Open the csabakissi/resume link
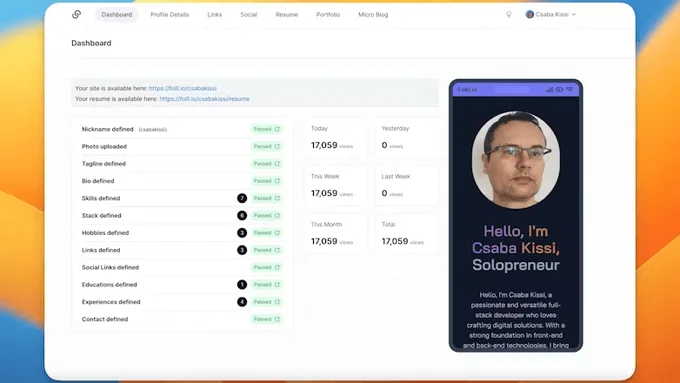Screen dimensions: 680x383 [204, 99]
